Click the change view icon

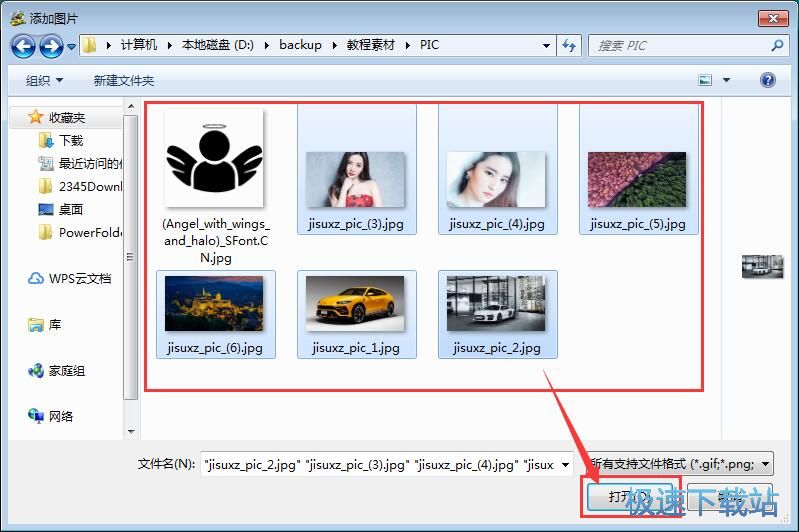[x=706, y=80]
